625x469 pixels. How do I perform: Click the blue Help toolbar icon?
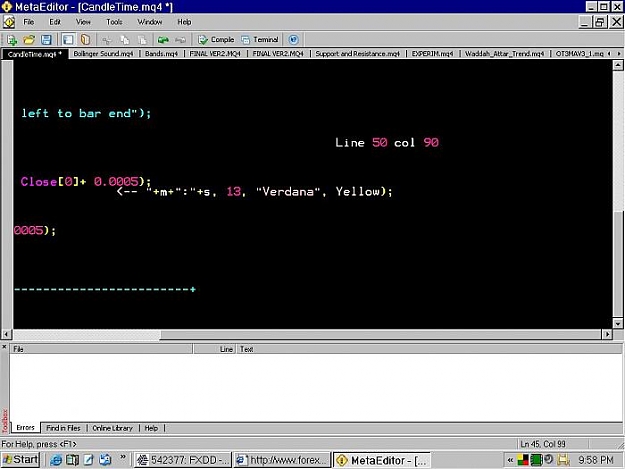point(293,39)
